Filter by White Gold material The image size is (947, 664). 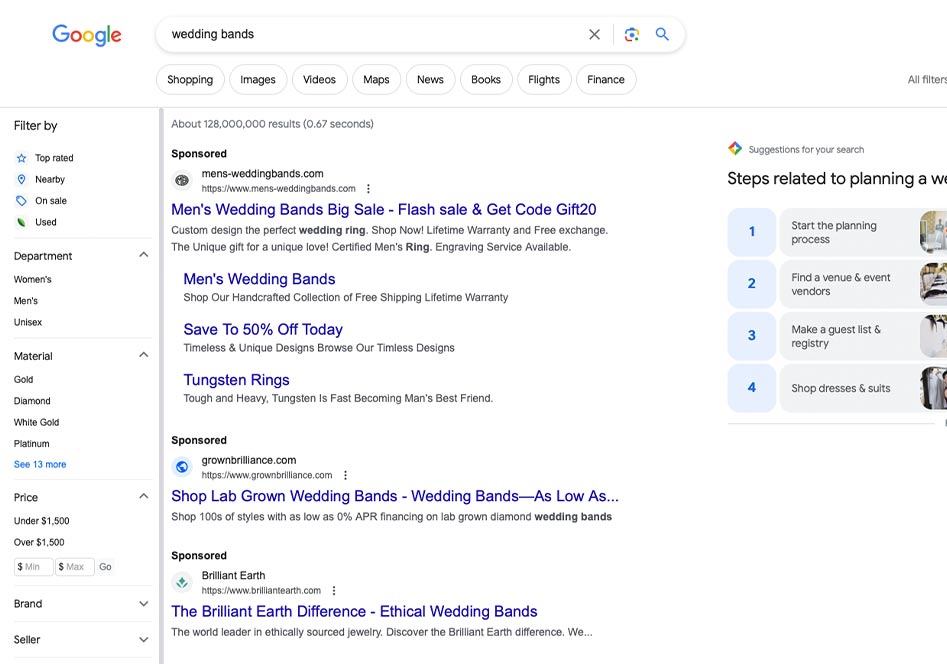point(36,422)
